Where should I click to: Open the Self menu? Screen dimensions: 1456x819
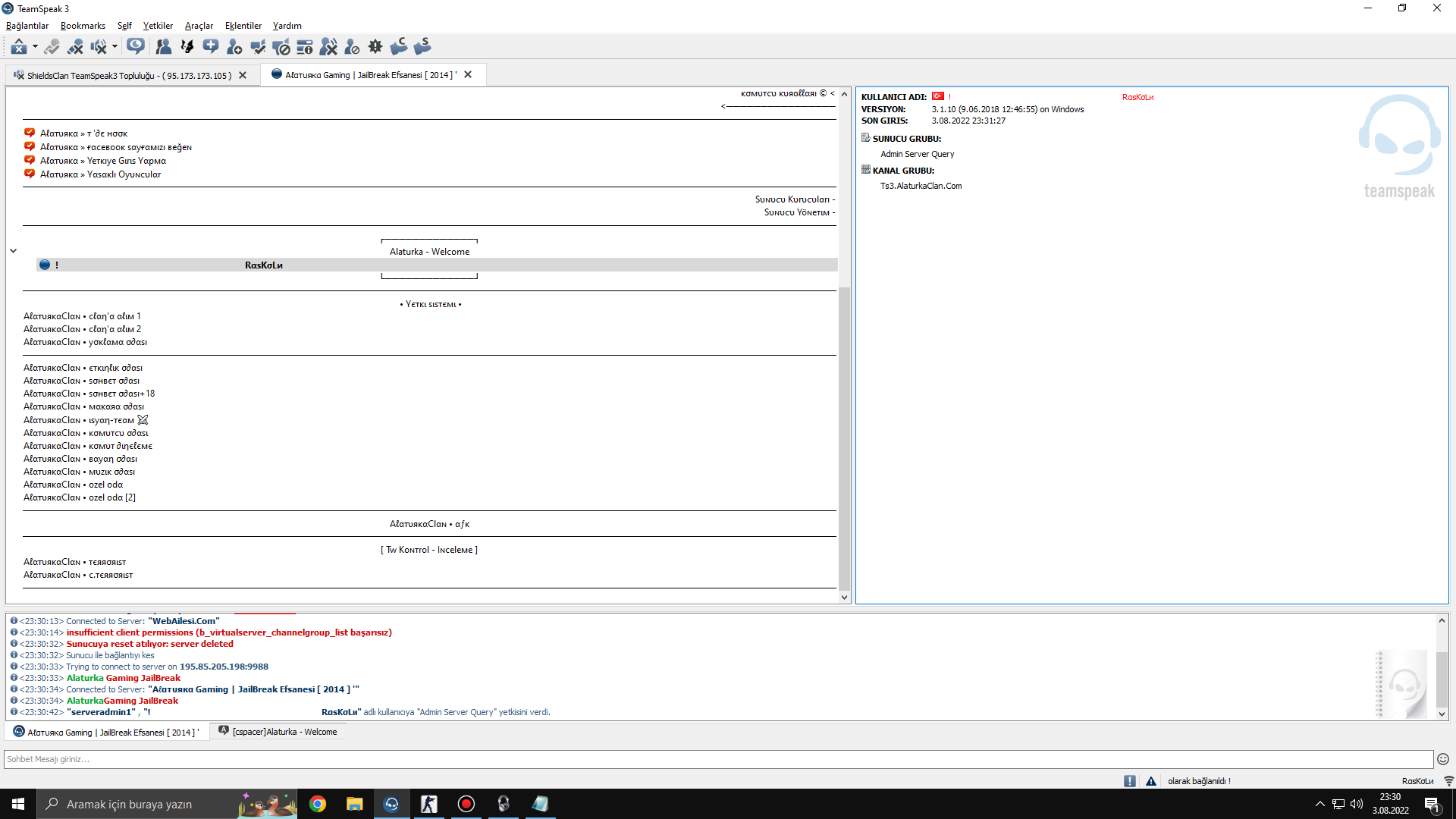pos(124,26)
